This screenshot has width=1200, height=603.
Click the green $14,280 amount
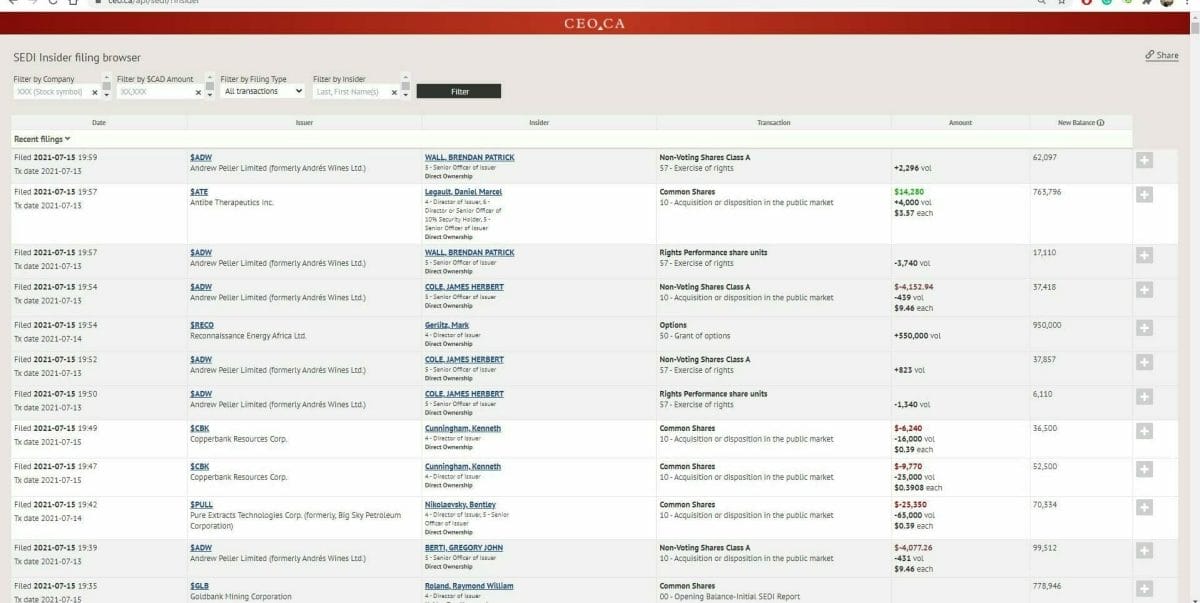click(908, 192)
